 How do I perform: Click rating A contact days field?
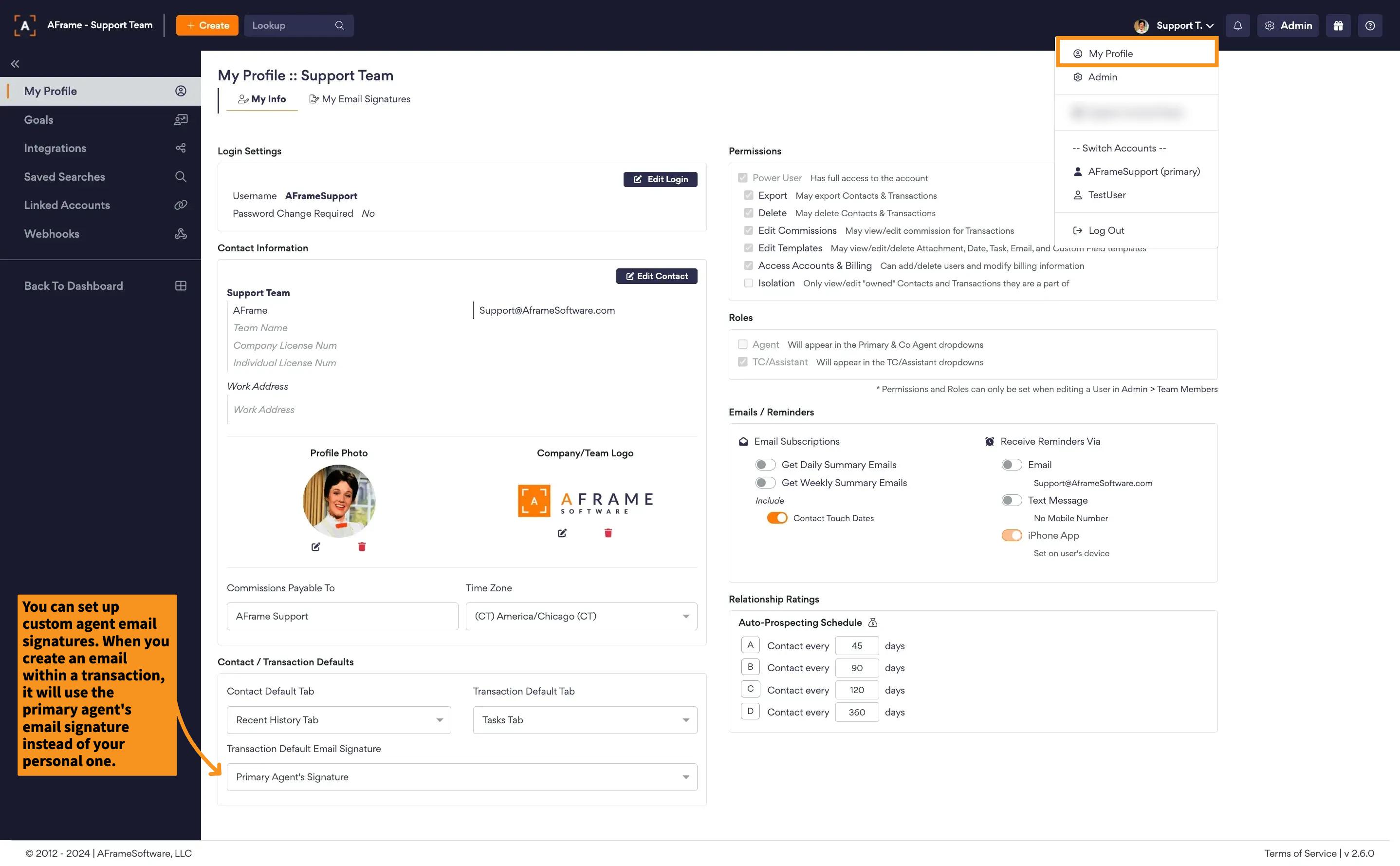point(856,645)
